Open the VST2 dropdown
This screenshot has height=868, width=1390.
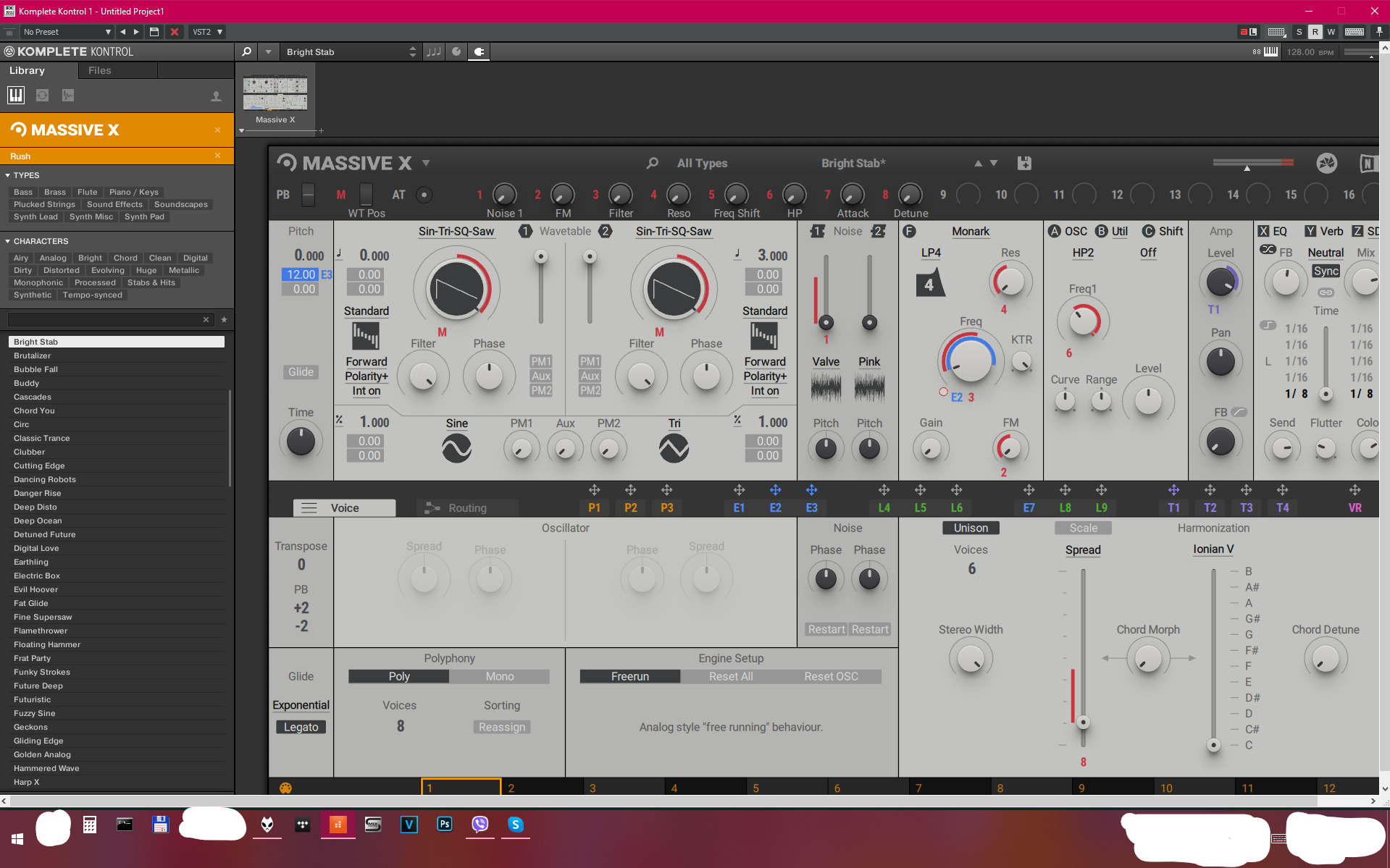point(206,32)
